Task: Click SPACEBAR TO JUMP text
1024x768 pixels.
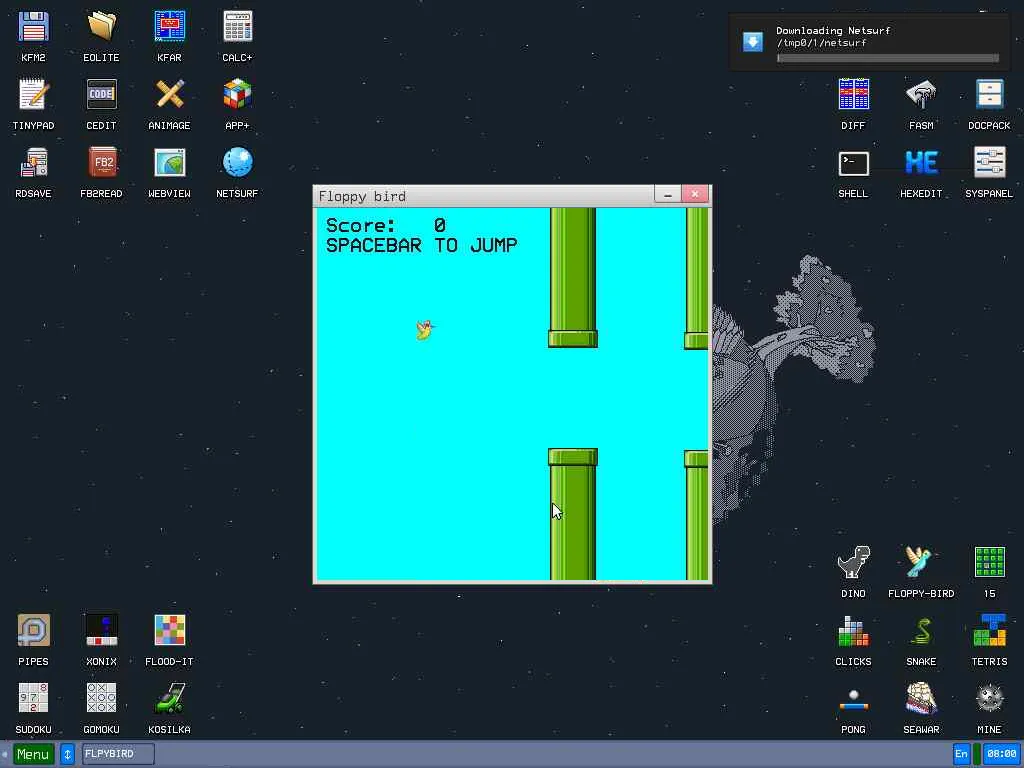Action: point(422,246)
